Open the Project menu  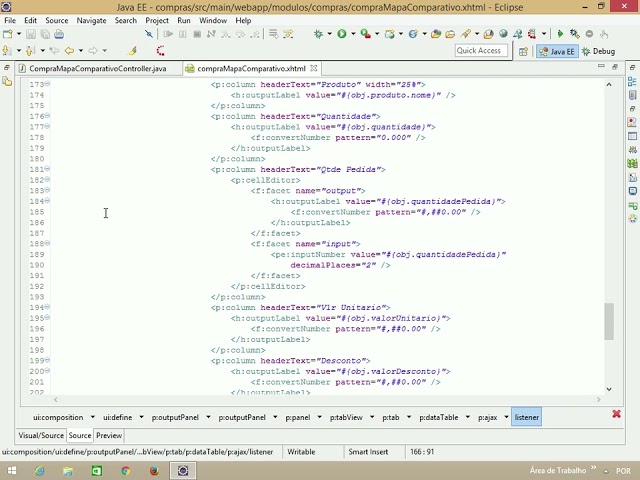[x=157, y=20]
